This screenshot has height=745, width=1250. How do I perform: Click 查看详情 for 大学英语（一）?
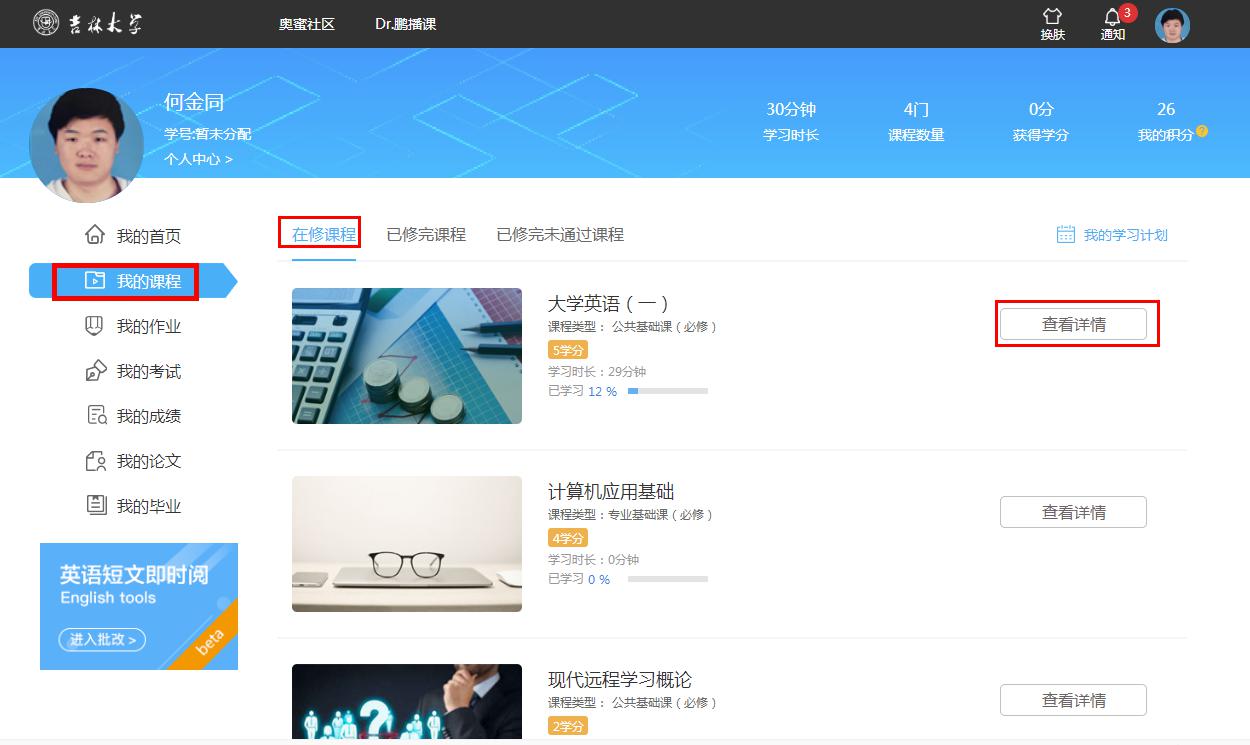tap(1073, 324)
